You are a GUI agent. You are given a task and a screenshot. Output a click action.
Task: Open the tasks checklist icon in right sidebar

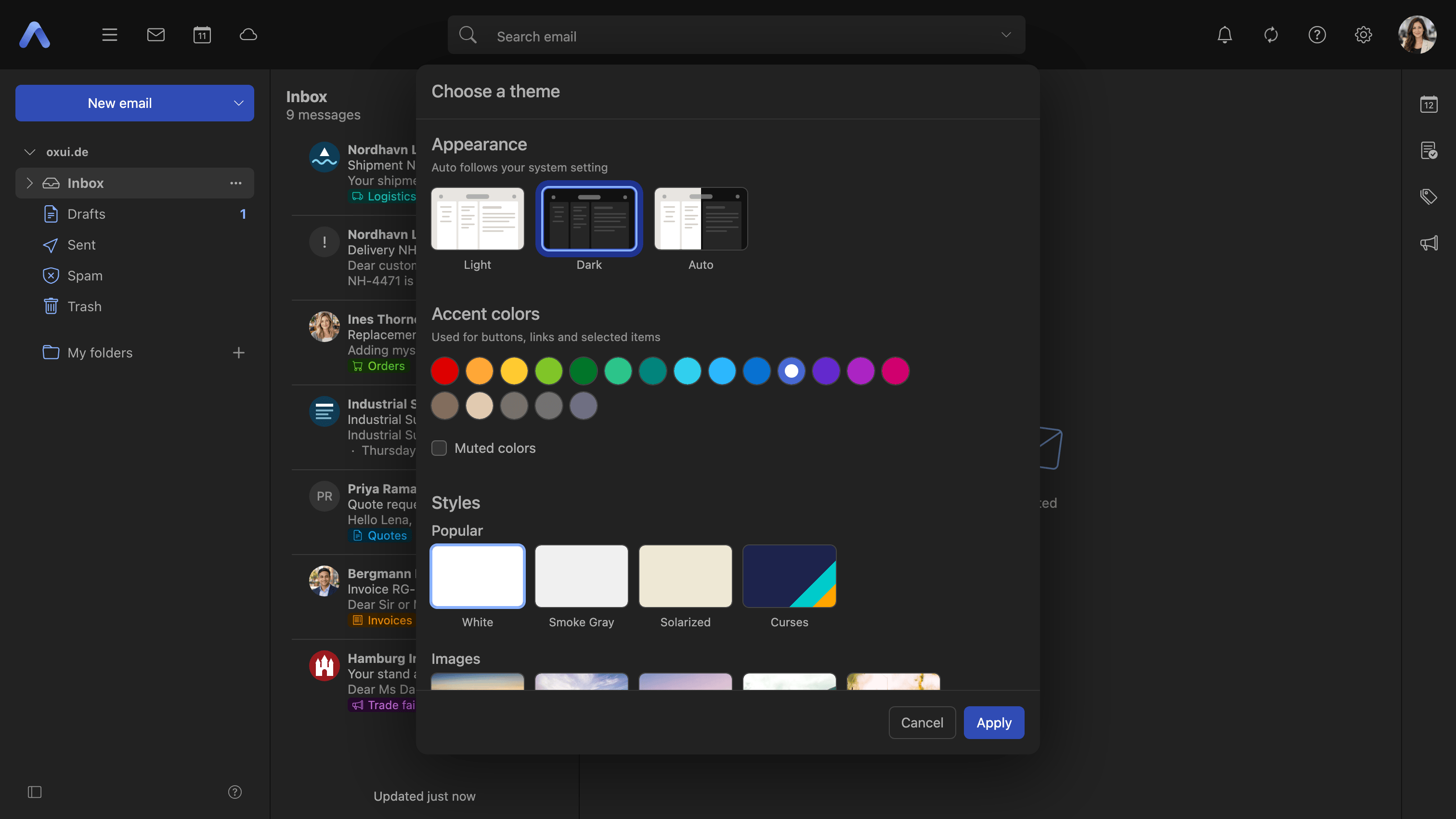1429,150
